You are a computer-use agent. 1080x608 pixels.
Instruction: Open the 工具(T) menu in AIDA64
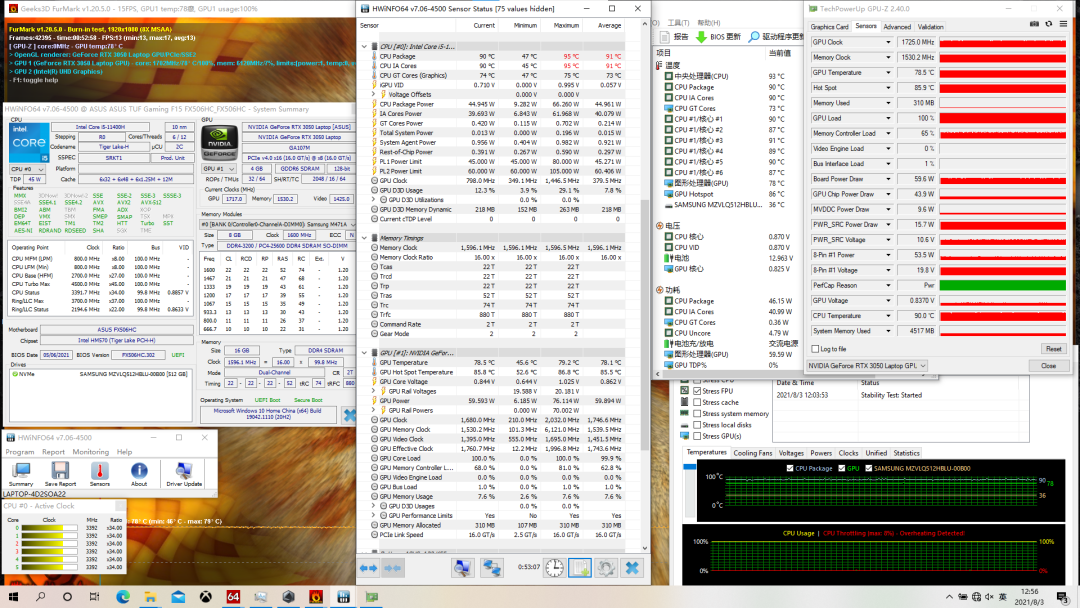tap(678, 23)
